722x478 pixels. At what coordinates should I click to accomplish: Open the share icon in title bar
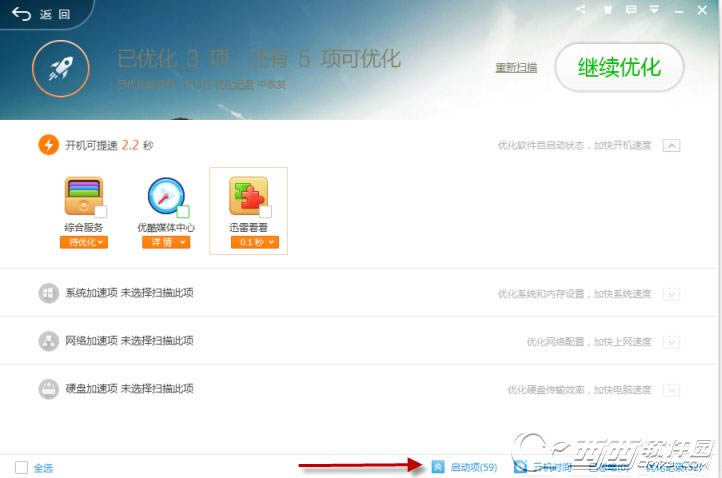pos(581,9)
